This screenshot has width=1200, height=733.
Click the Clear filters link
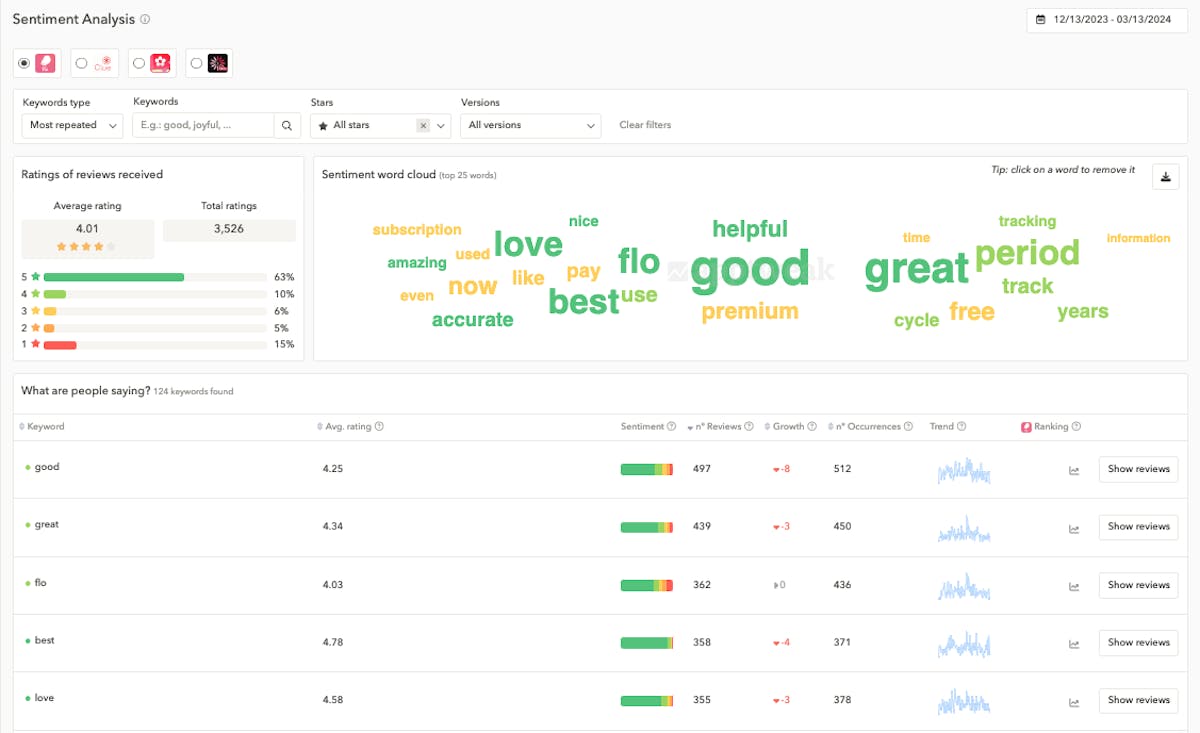point(645,125)
